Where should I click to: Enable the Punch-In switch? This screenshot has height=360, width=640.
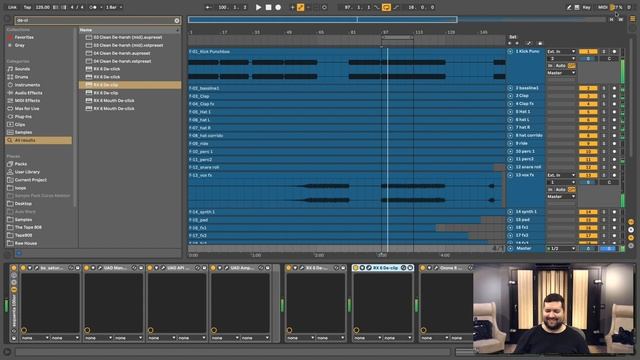pyautogui.click(x=377, y=7)
